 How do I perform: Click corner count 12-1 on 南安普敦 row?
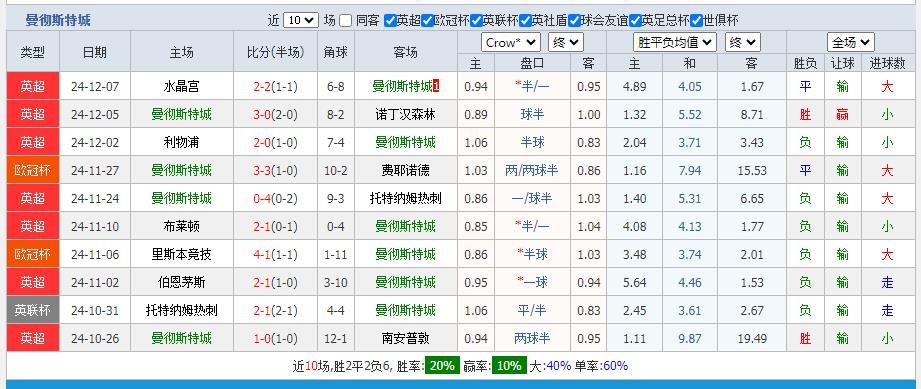(335, 338)
